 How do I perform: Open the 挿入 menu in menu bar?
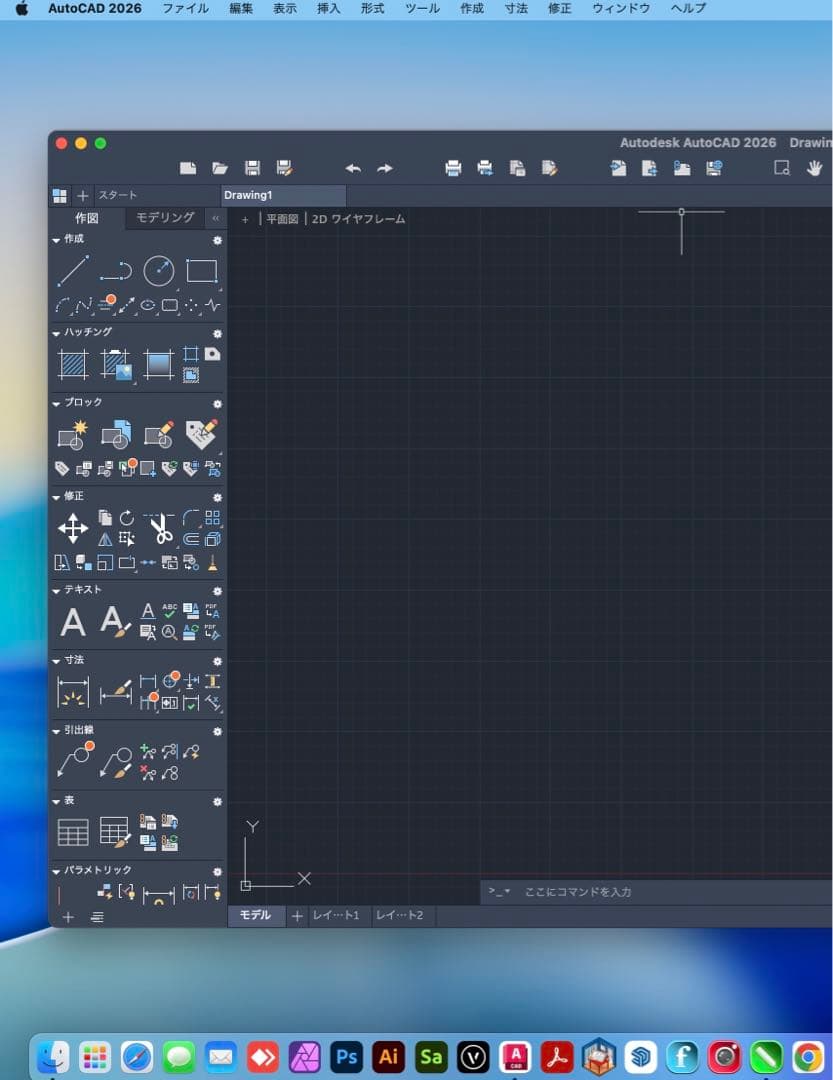click(328, 8)
